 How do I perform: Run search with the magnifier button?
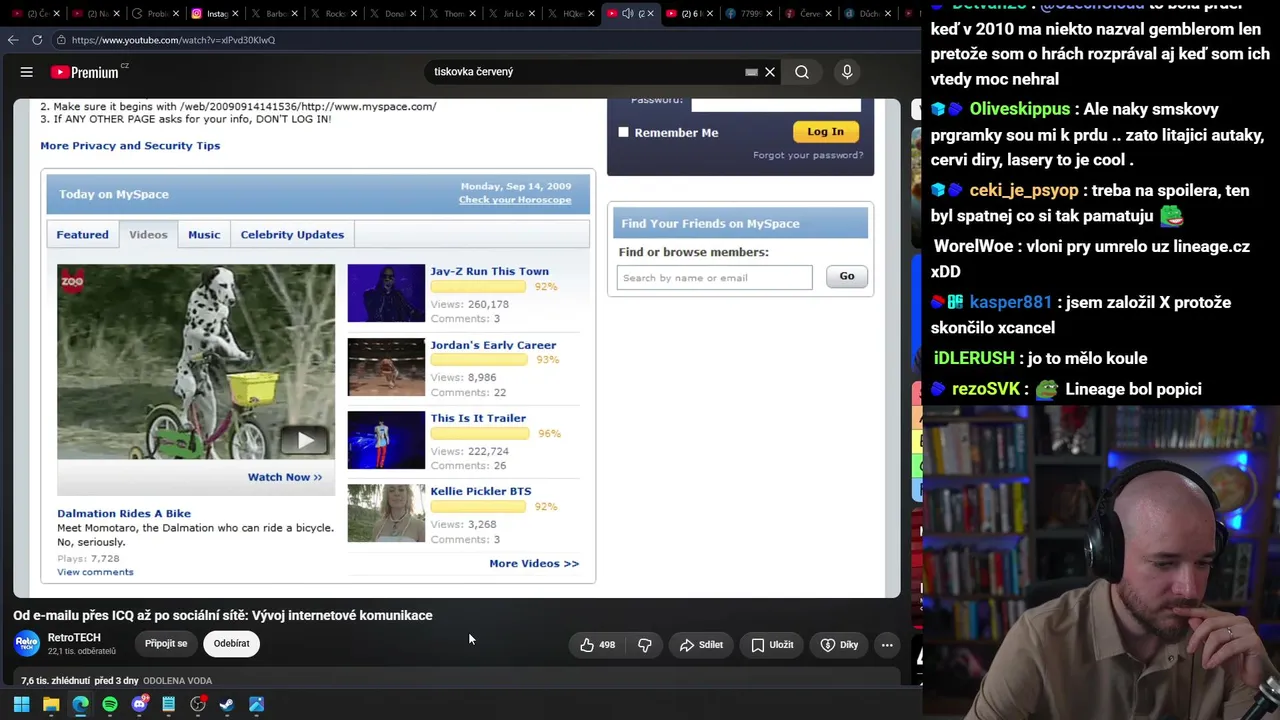click(x=802, y=72)
